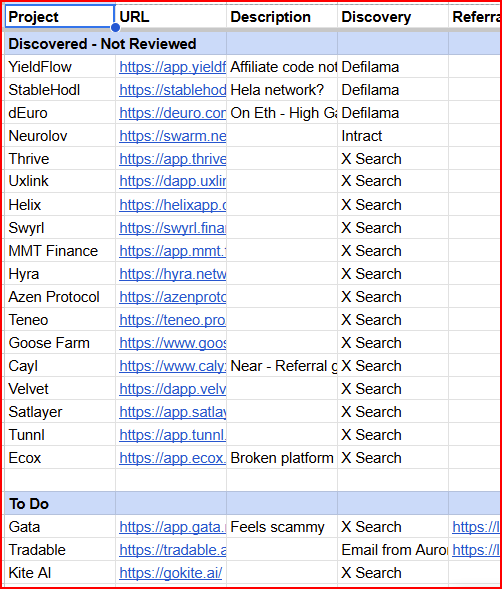Screen dimensions: 502x589
Task: Open the Goose Farm website link
Action: click(x=172, y=343)
